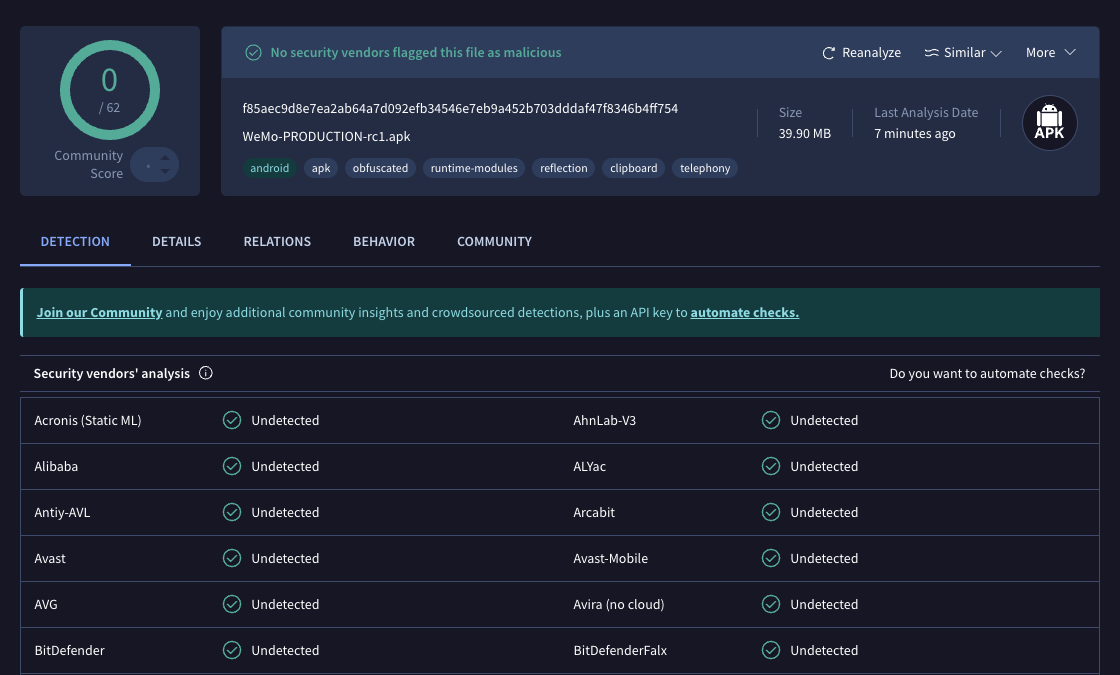The width and height of the screenshot is (1120, 675).
Task: Vote down on Community Score
Action: (x=165, y=172)
